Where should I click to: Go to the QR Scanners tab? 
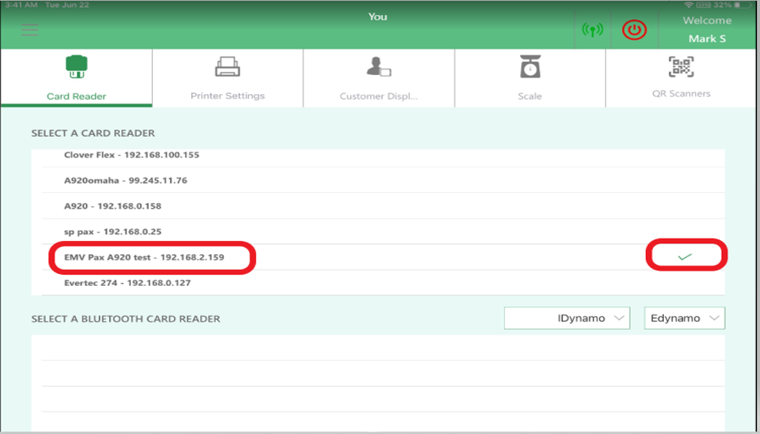coord(681,78)
